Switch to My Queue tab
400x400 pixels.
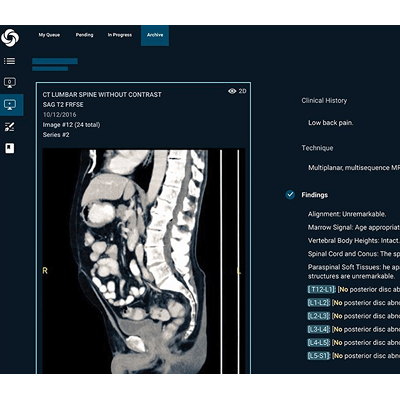click(49, 35)
